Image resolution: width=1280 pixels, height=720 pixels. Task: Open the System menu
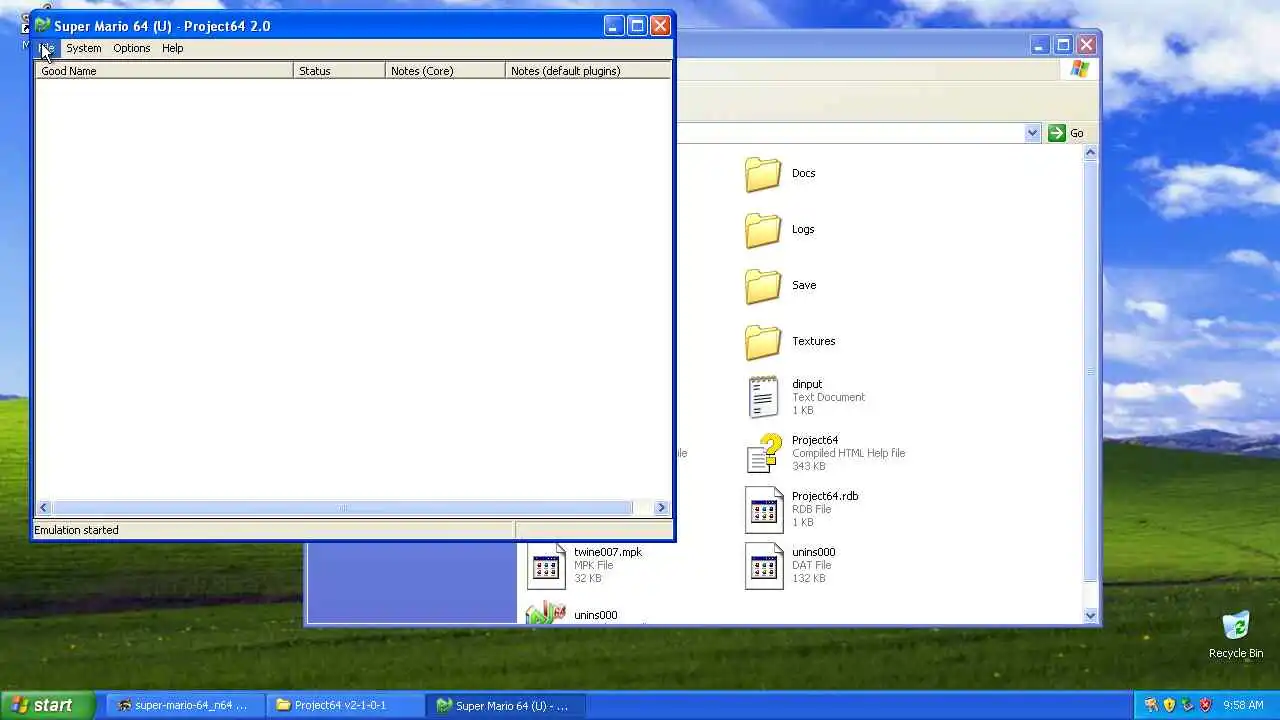(84, 48)
